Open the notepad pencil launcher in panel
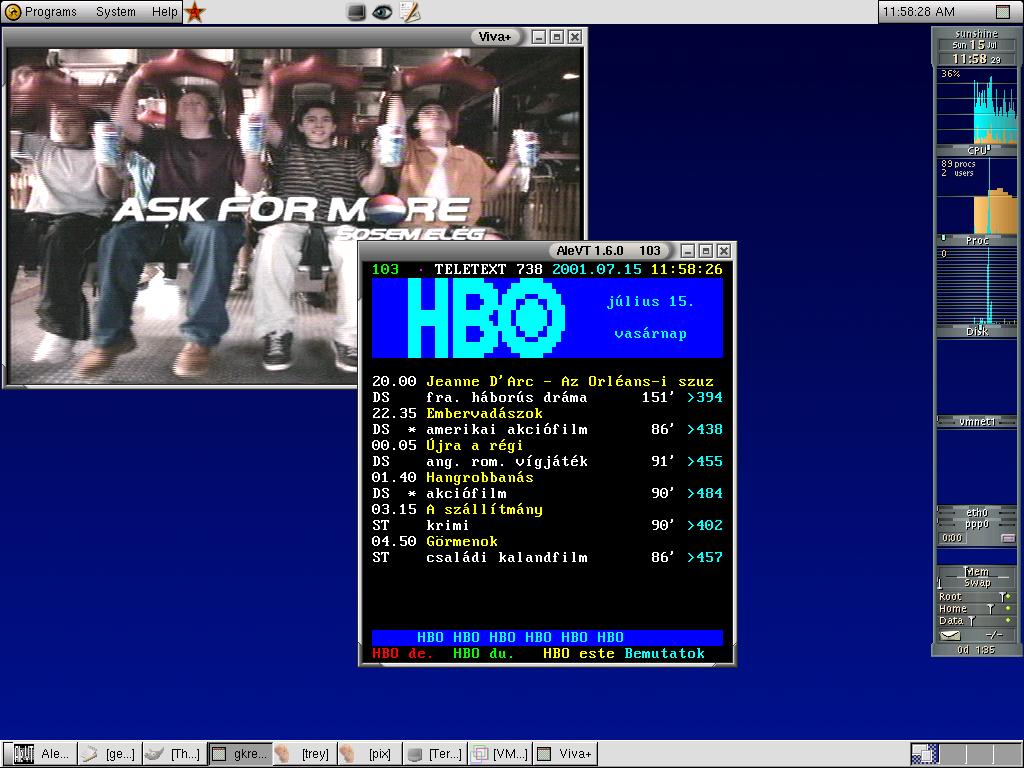The height and width of the screenshot is (768, 1024). pyautogui.click(x=409, y=12)
